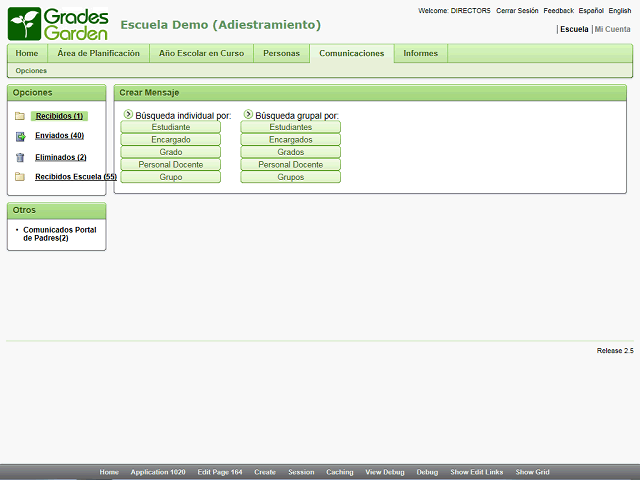Switch language to English

(619, 11)
